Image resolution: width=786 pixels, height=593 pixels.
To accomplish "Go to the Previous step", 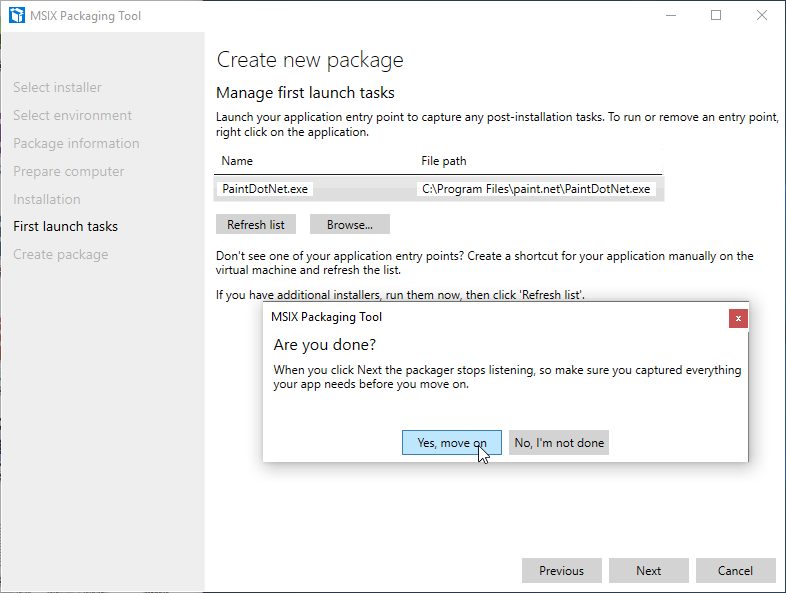I will pyautogui.click(x=561, y=570).
